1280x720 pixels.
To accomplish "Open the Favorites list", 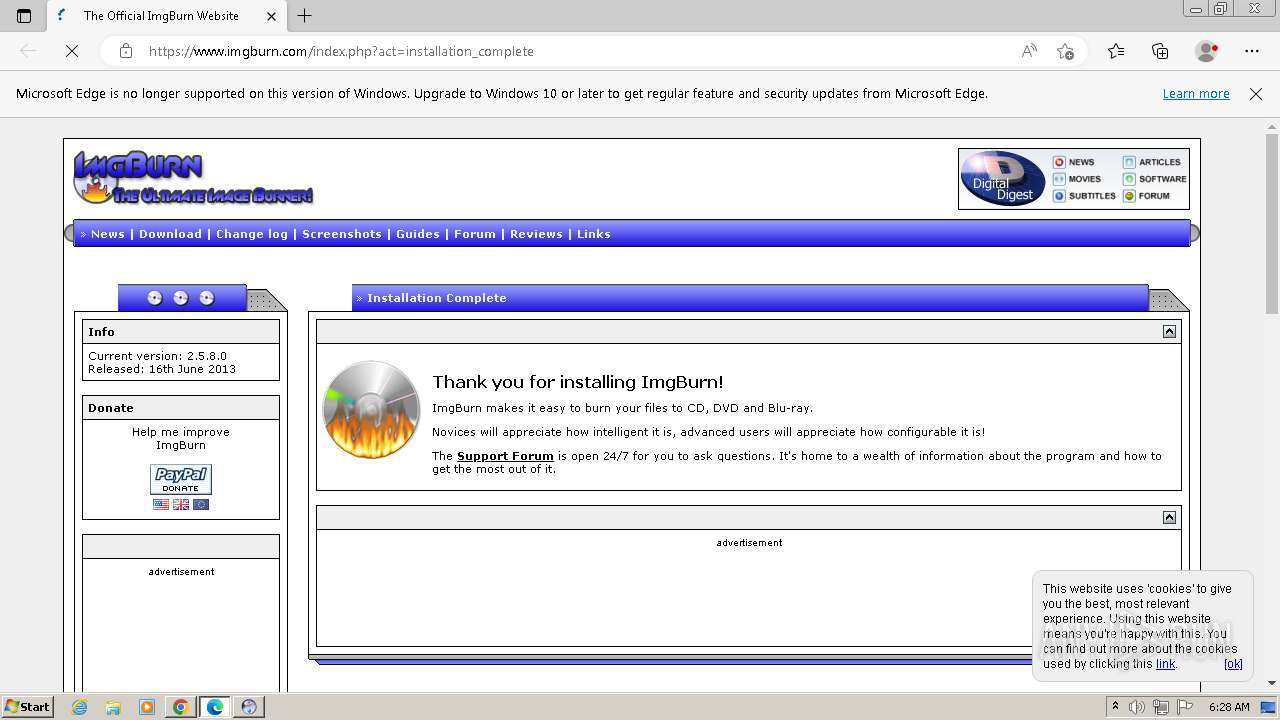I will pyautogui.click(x=1116, y=51).
